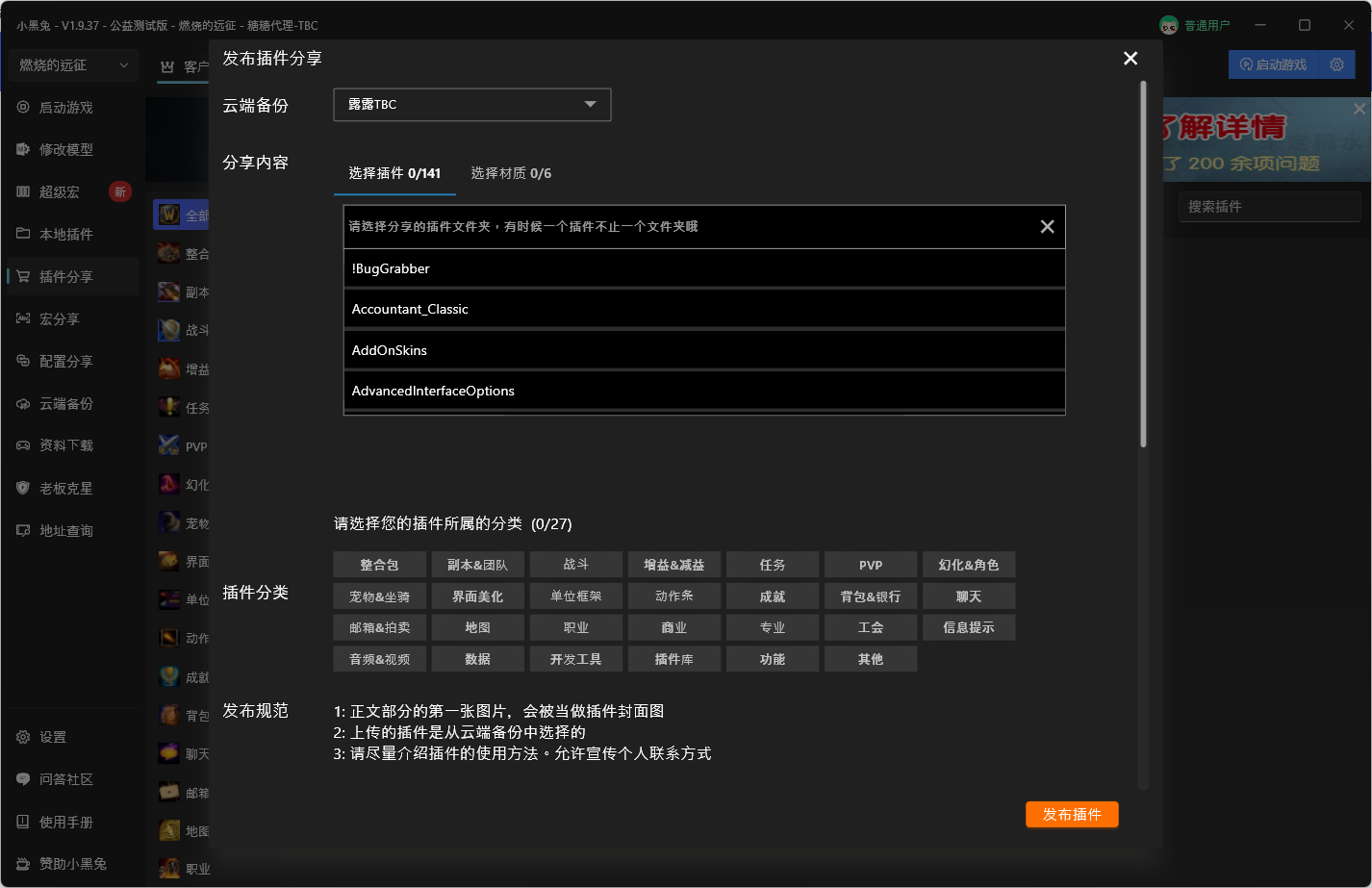Switch to the 选择插件 0/141 tab
Image resolution: width=1372 pixels, height=888 pixels.
394,173
